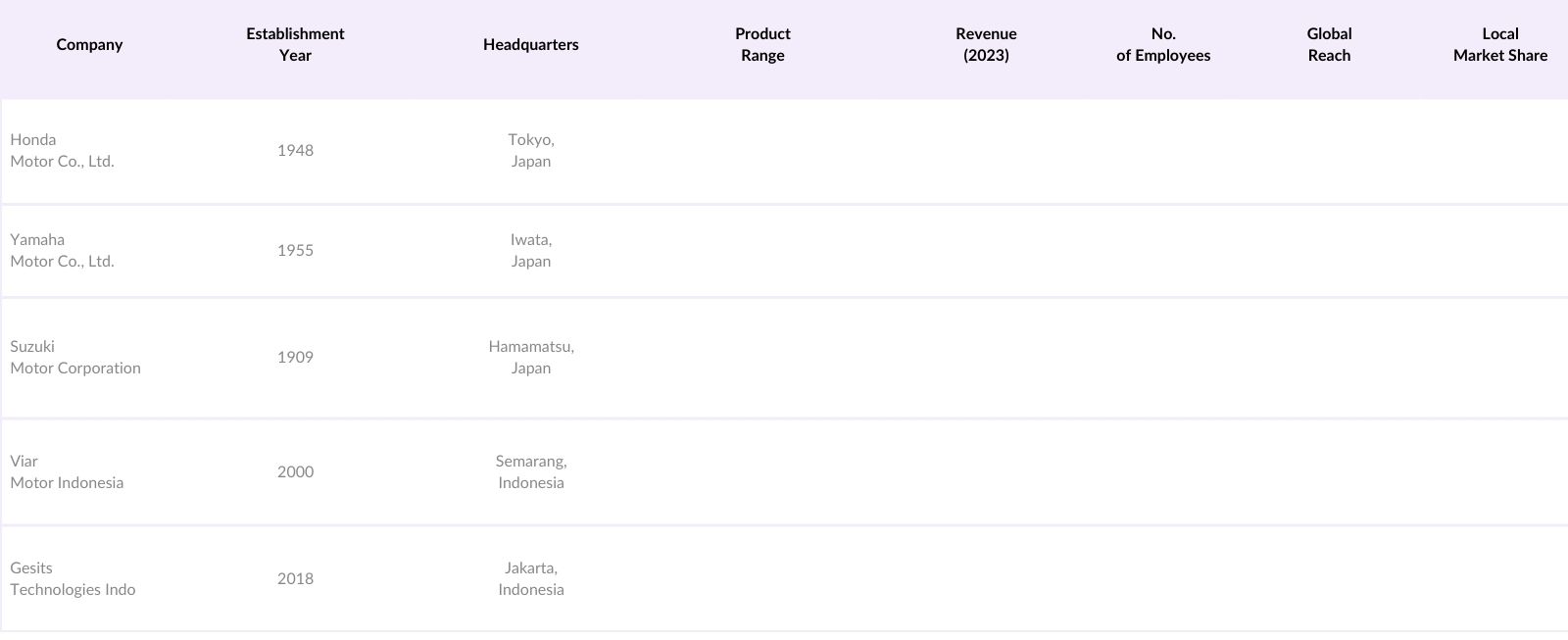
Task: Click the No. of Employees header
Action: click(1163, 44)
